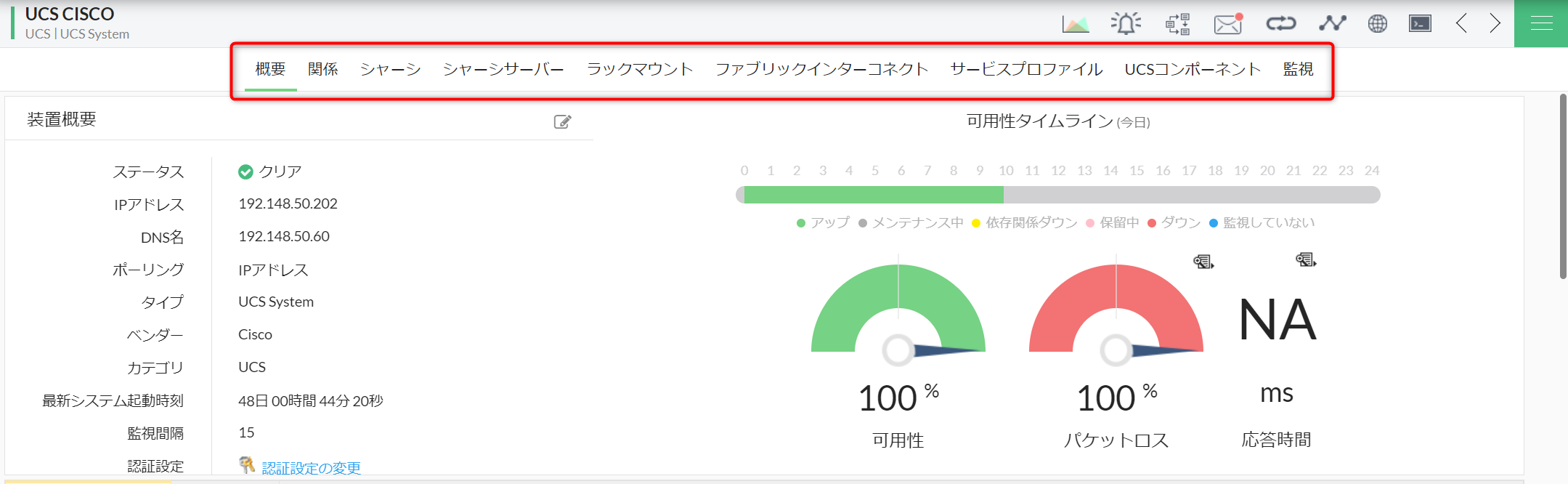
Task: Click the 認証設定の変更 link
Action: point(311,468)
